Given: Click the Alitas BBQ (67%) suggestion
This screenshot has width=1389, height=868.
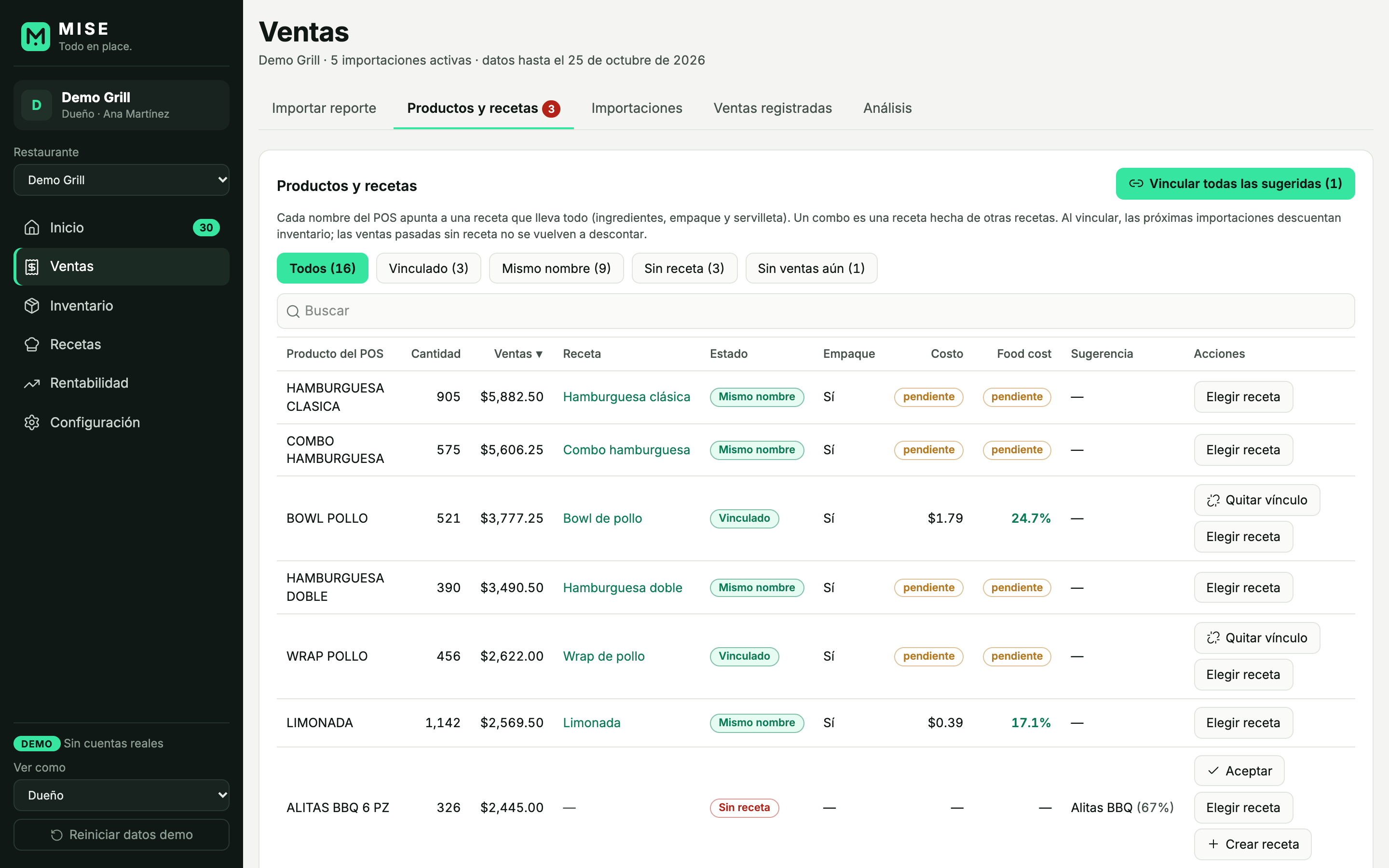Looking at the screenshot, I should pyautogui.click(x=1121, y=808).
